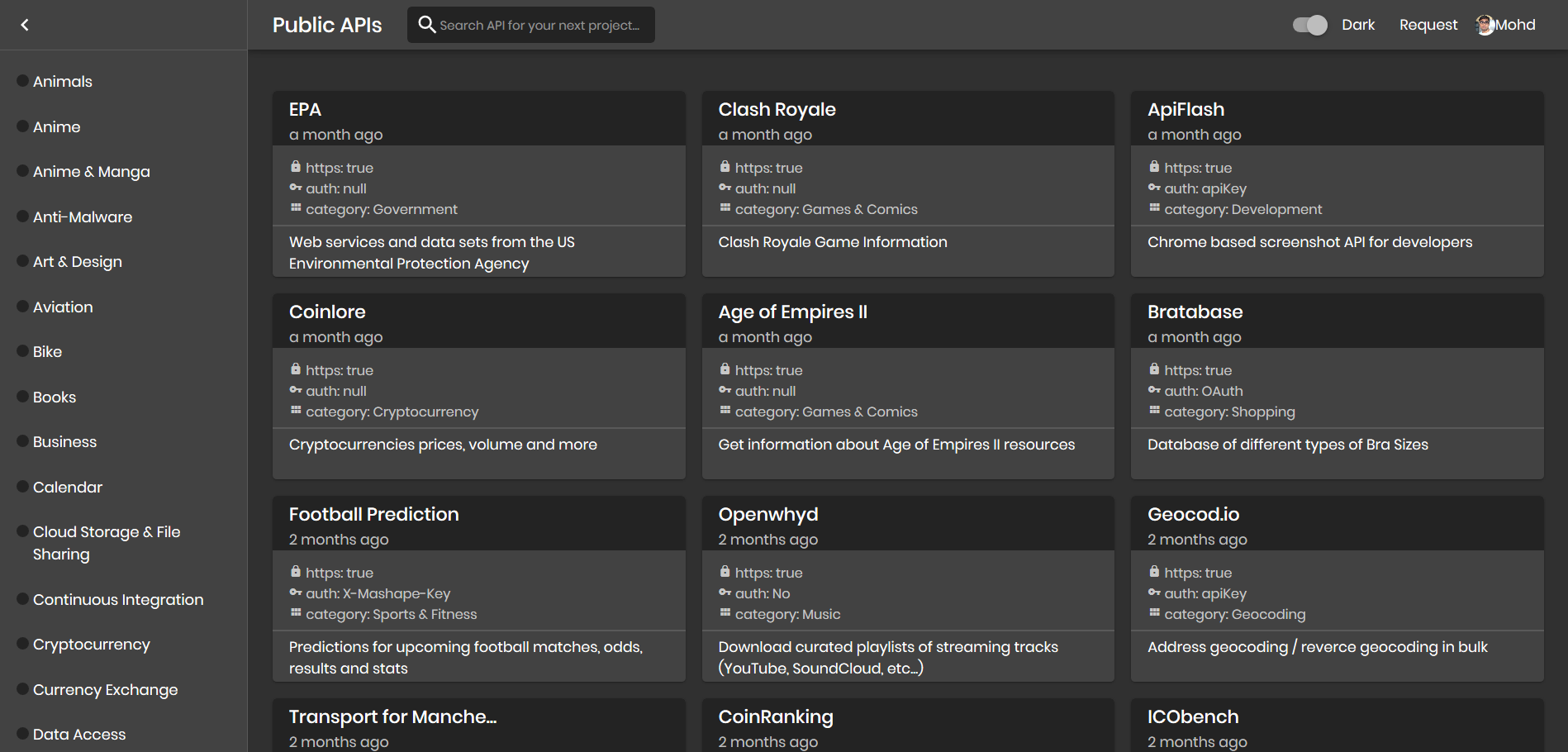Open the Geocod.io card title

pos(1194,515)
